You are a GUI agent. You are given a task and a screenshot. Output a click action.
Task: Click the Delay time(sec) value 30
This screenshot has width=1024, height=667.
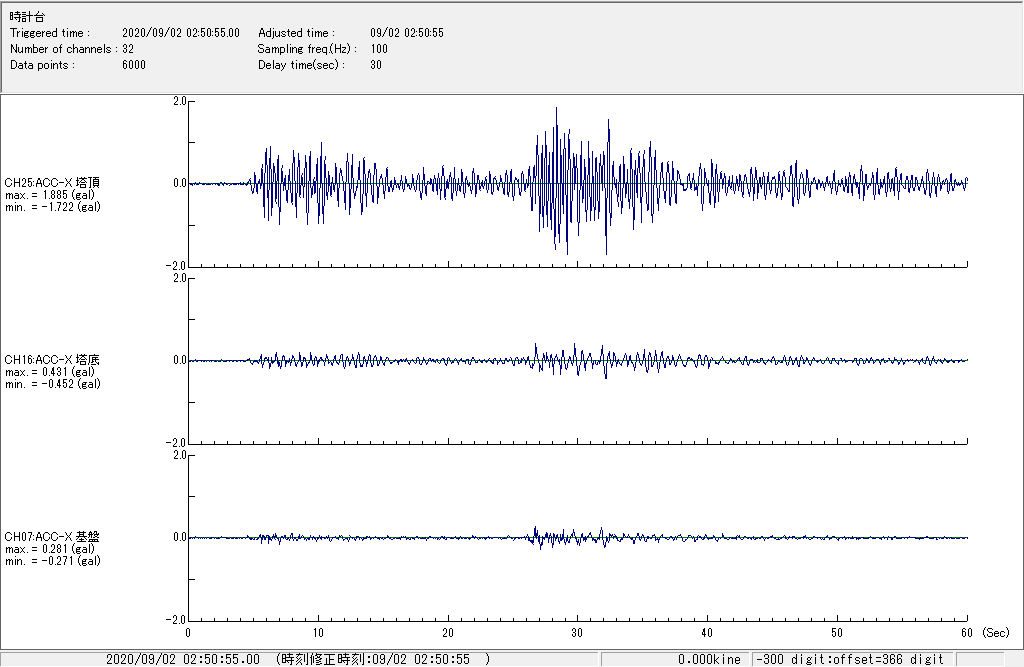point(376,65)
